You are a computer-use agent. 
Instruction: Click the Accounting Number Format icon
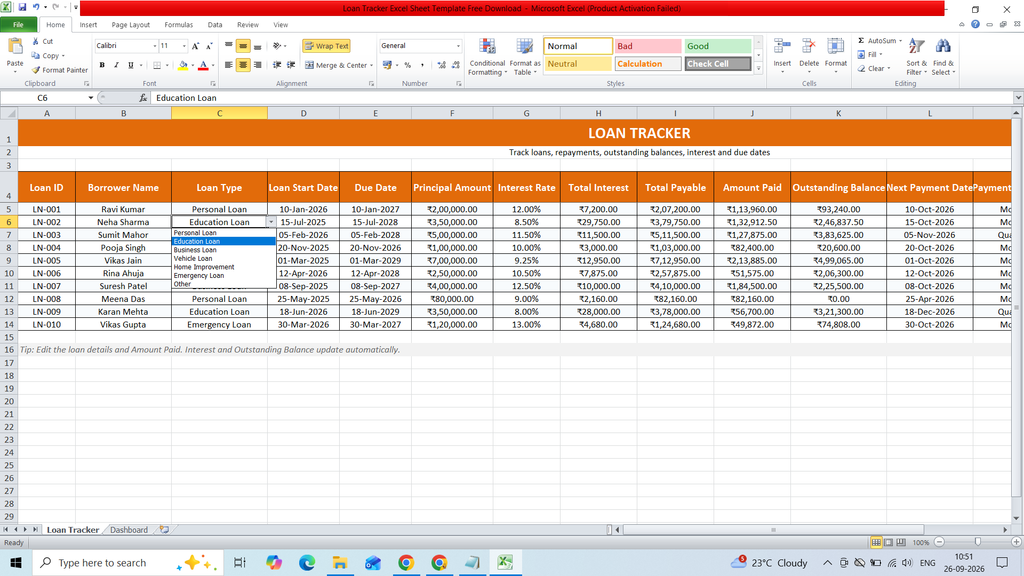387,65
